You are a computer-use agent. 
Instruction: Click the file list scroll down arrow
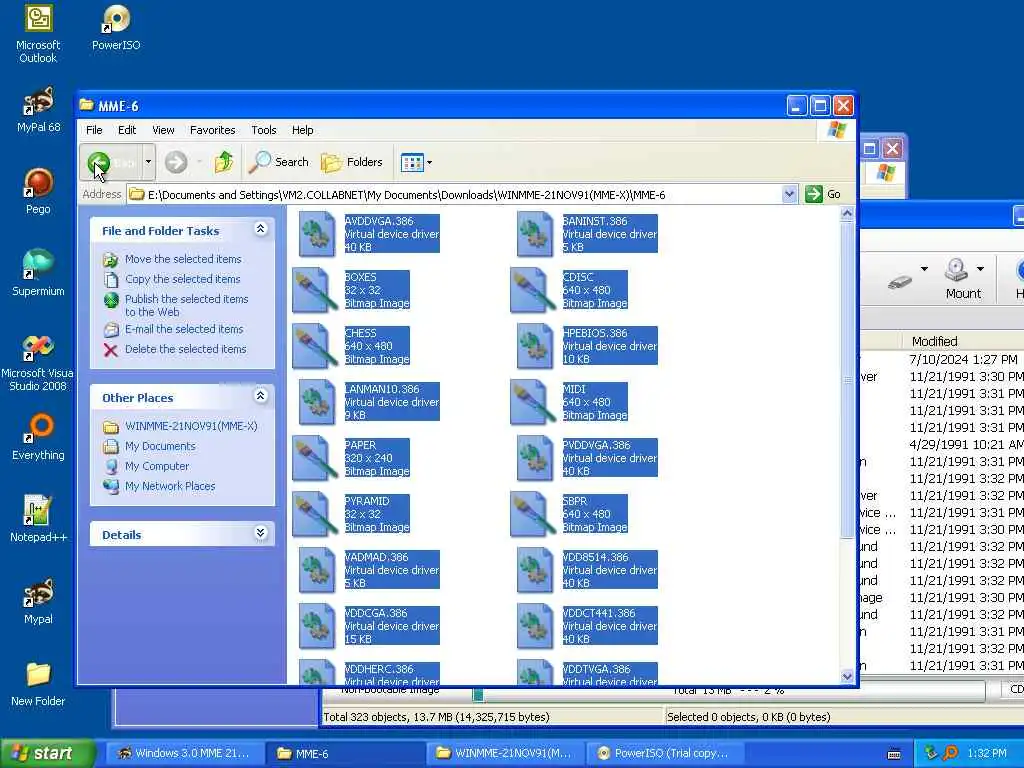(847, 677)
